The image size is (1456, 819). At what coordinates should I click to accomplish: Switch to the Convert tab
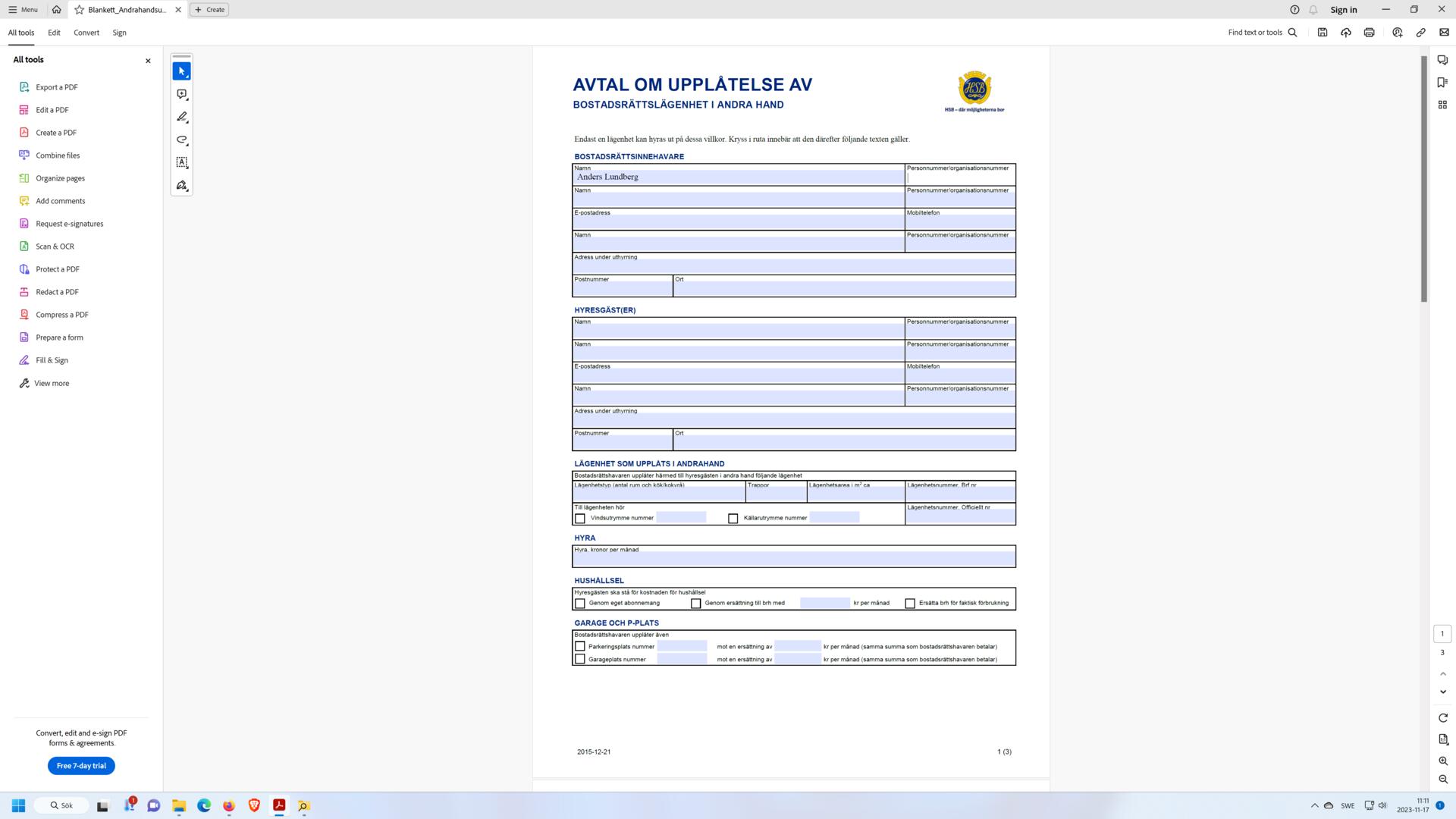coord(86,33)
